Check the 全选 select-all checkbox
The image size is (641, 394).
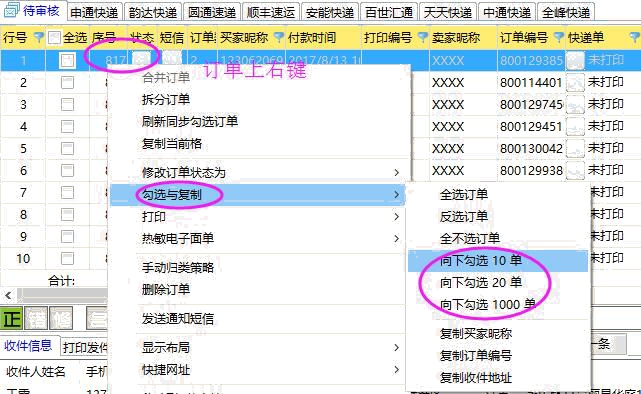(54, 38)
